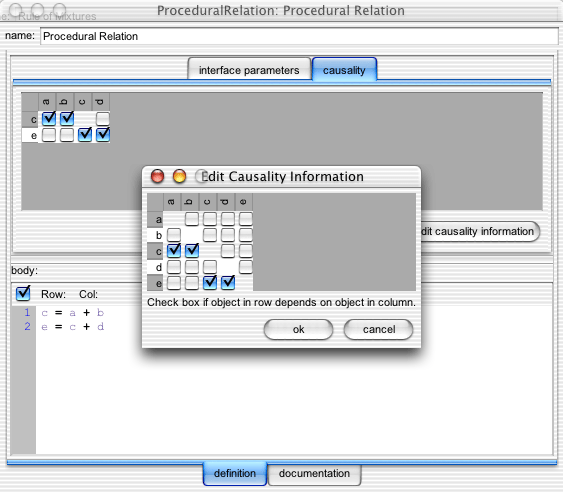Image resolution: width=563 pixels, height=492 pixels.
Task: Uncheck the Row Col checkbox in body
Action: pos(23,293)
